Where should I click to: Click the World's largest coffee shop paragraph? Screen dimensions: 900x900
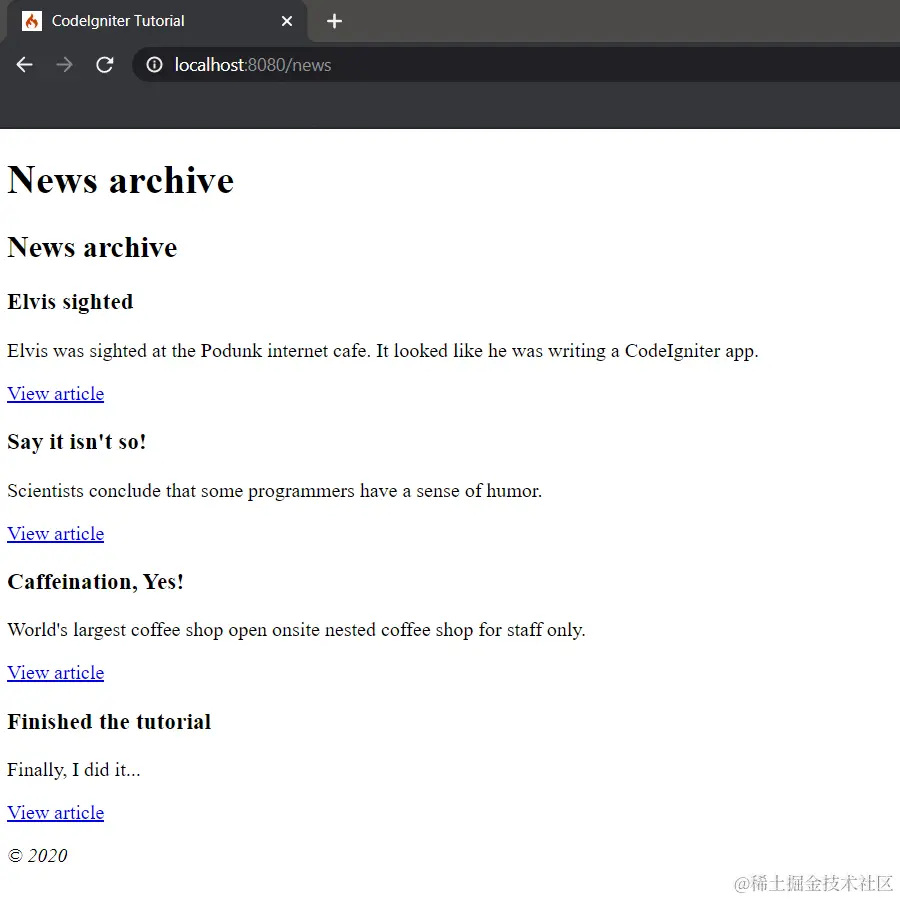[296, 630]
